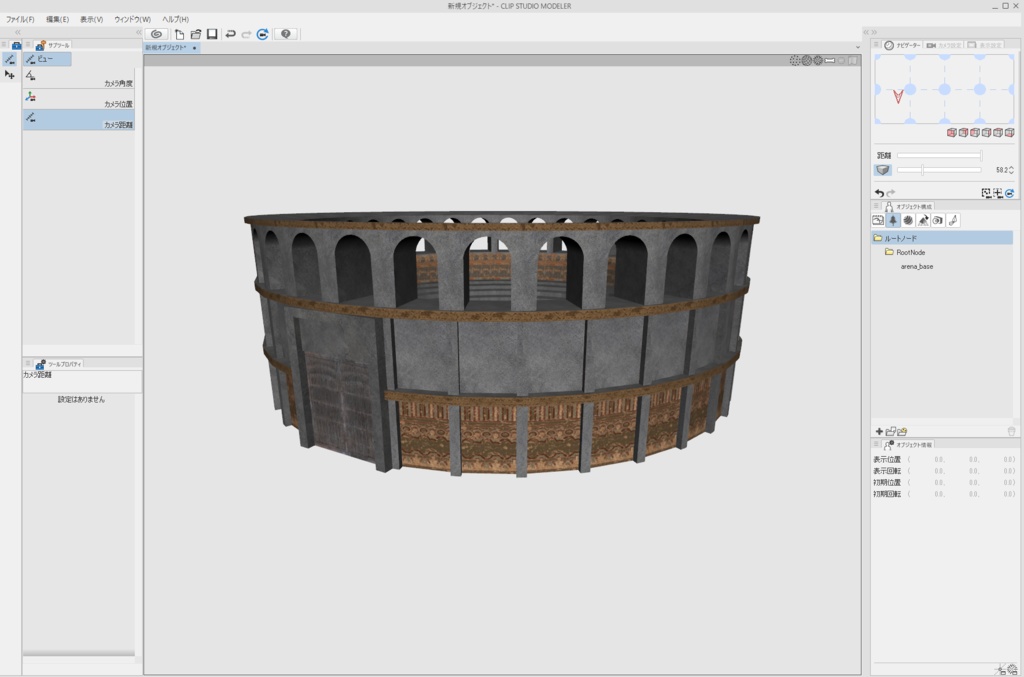Toggle the perspective cube button next to the slider

[883, 170]
